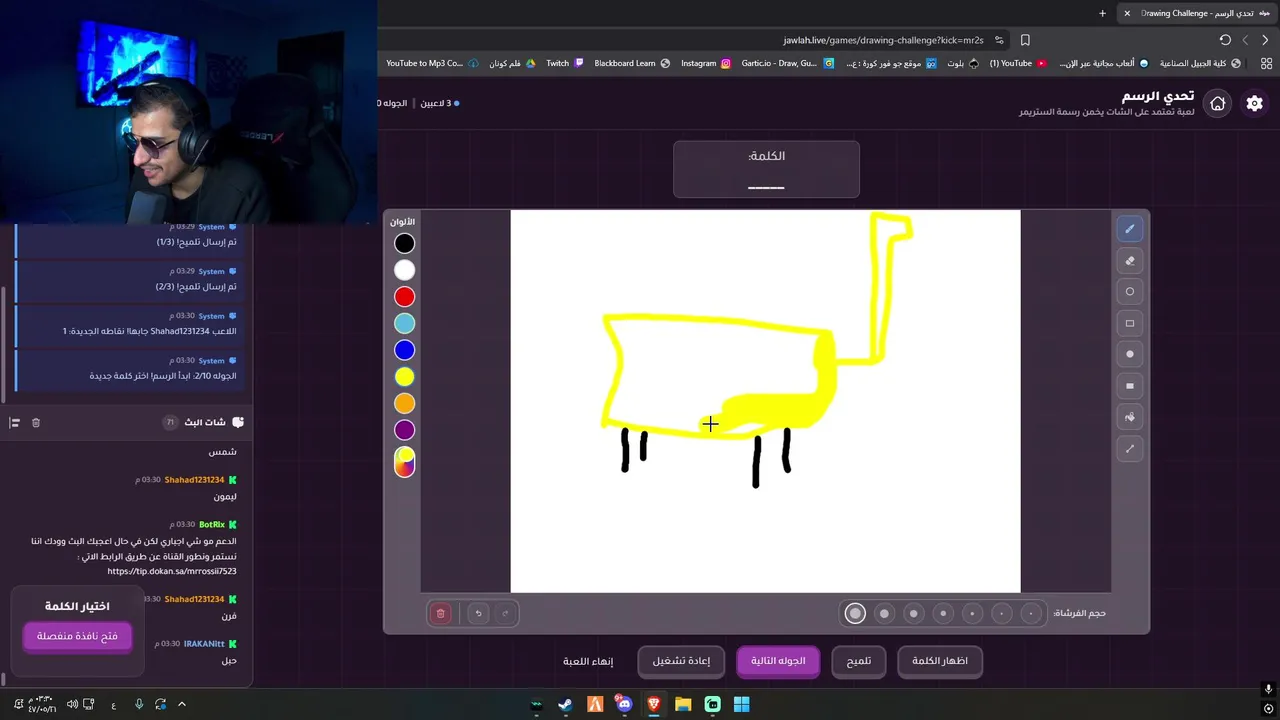Pick the purple color swatch

pos(404,430)
